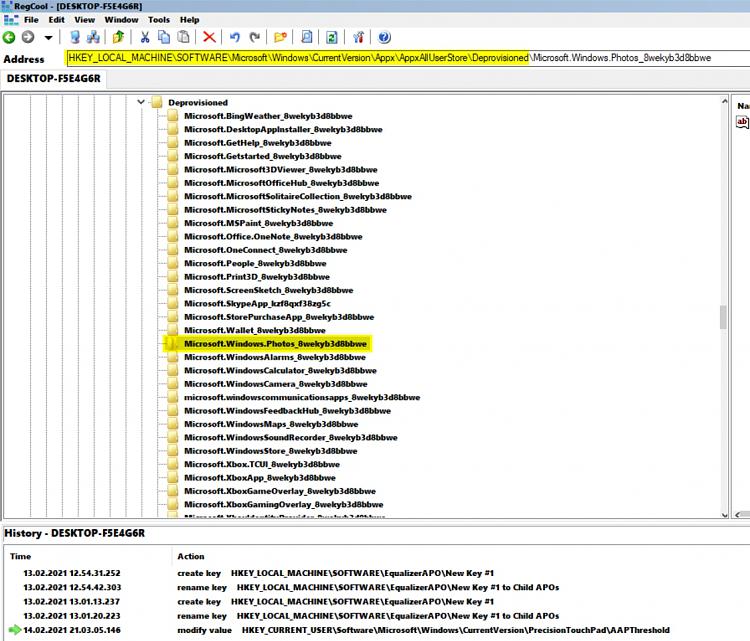Image resolution: width=750 pixels, height=641 pixels.
Task: Select the MicrosoftSolitaireCollection key
Action: point(298,196)
